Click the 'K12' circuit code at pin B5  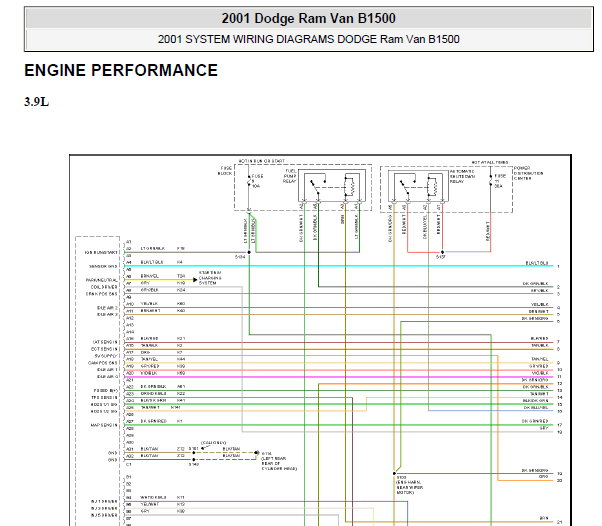(x=181, y=504)
